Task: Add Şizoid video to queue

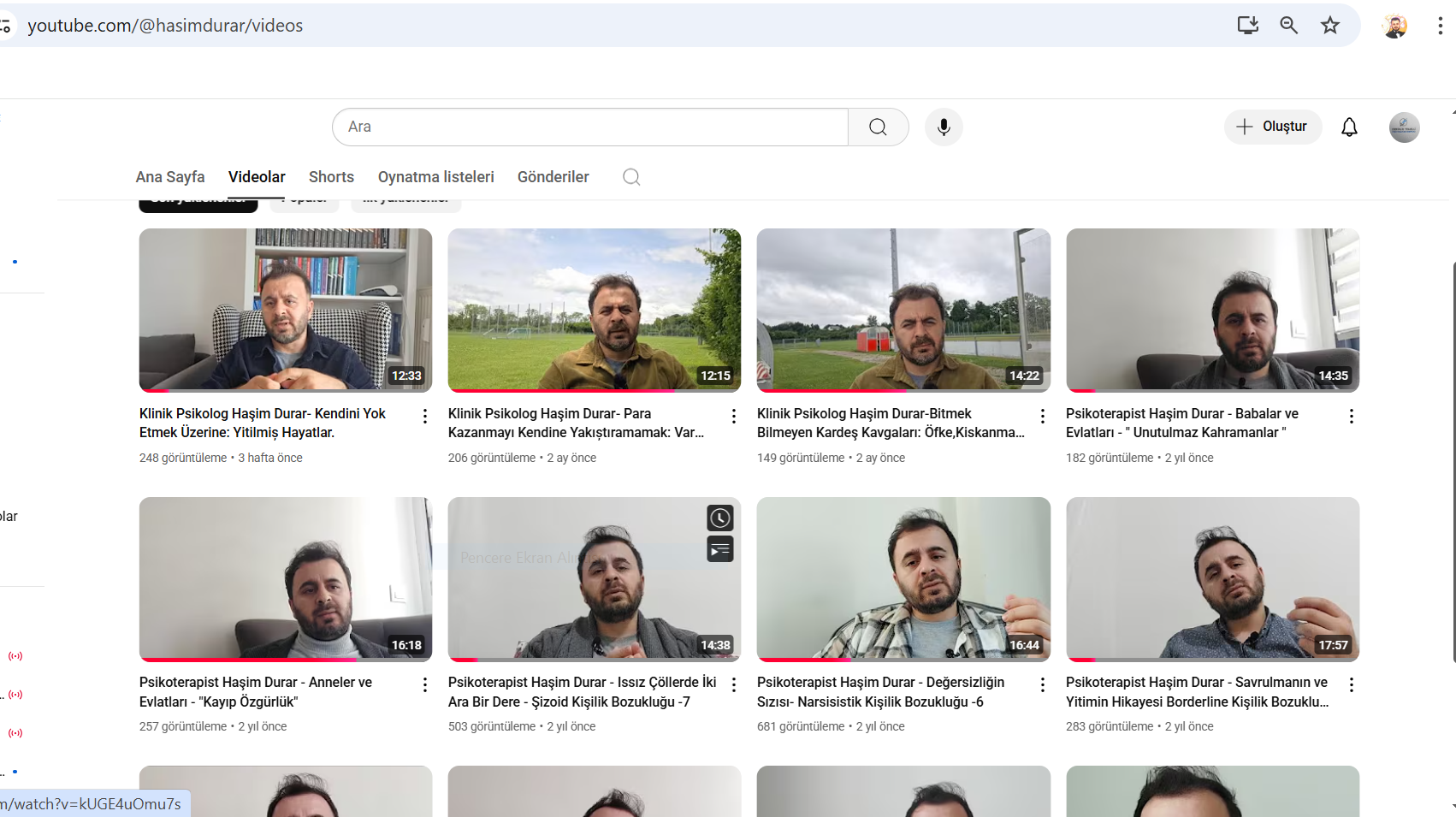Action: point(720,549)
